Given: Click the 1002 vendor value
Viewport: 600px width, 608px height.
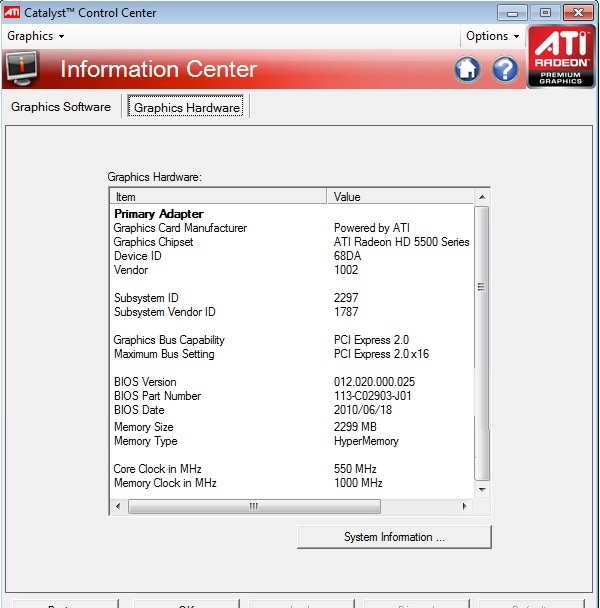Looking at the screenshot, I should coord(346,269).
